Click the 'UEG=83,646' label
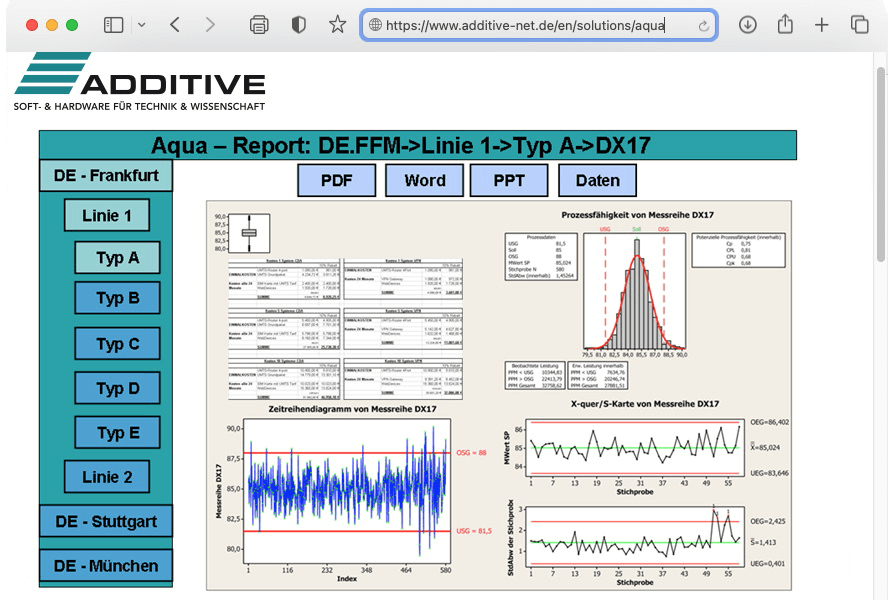The image size is (894, 600). (770, 473)
